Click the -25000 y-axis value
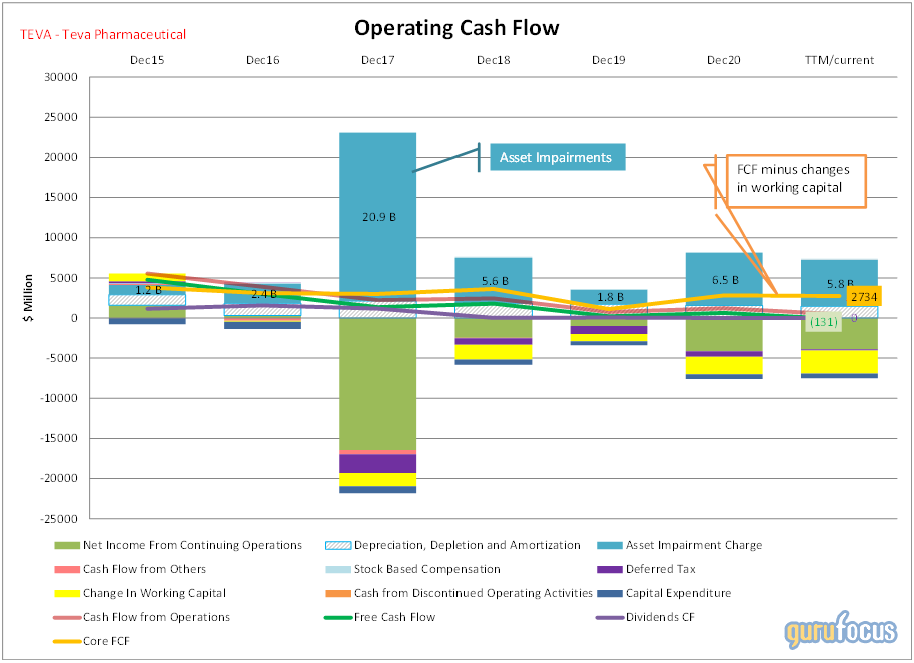Screen dimensions: 914x663 pos(59,518)
